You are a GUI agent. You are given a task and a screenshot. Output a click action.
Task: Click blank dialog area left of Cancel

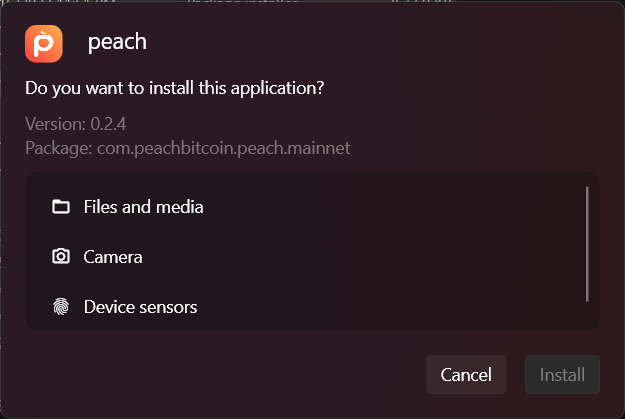223,375
